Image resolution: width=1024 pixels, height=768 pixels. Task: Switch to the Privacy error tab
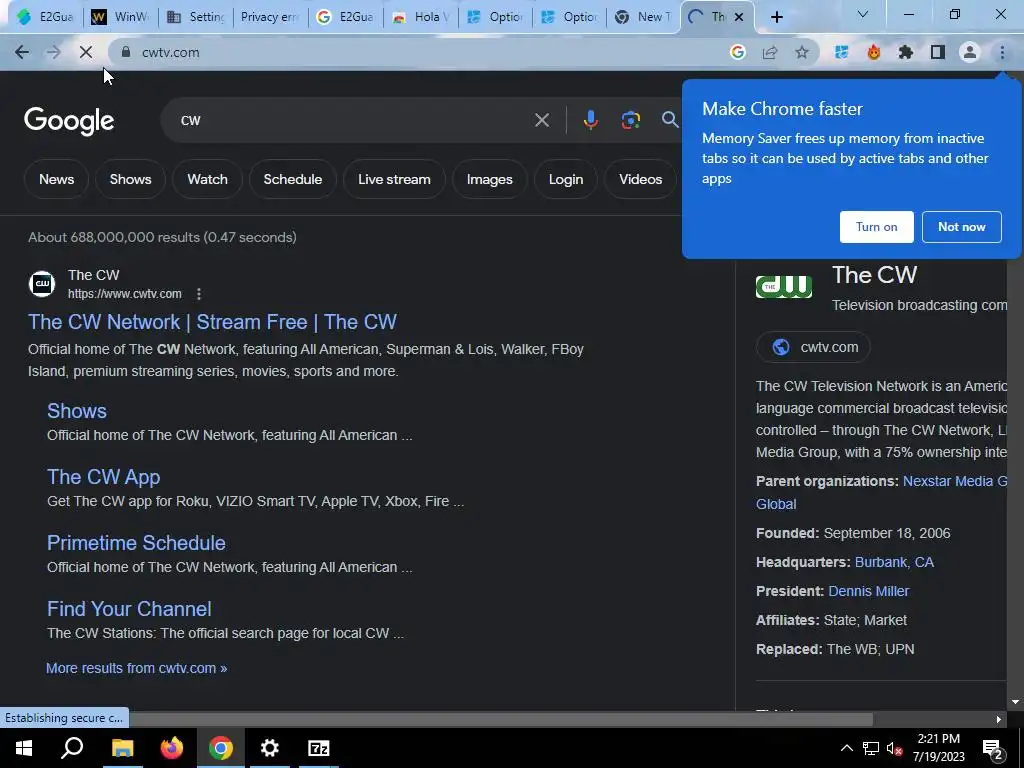click(x=270, y=17)
